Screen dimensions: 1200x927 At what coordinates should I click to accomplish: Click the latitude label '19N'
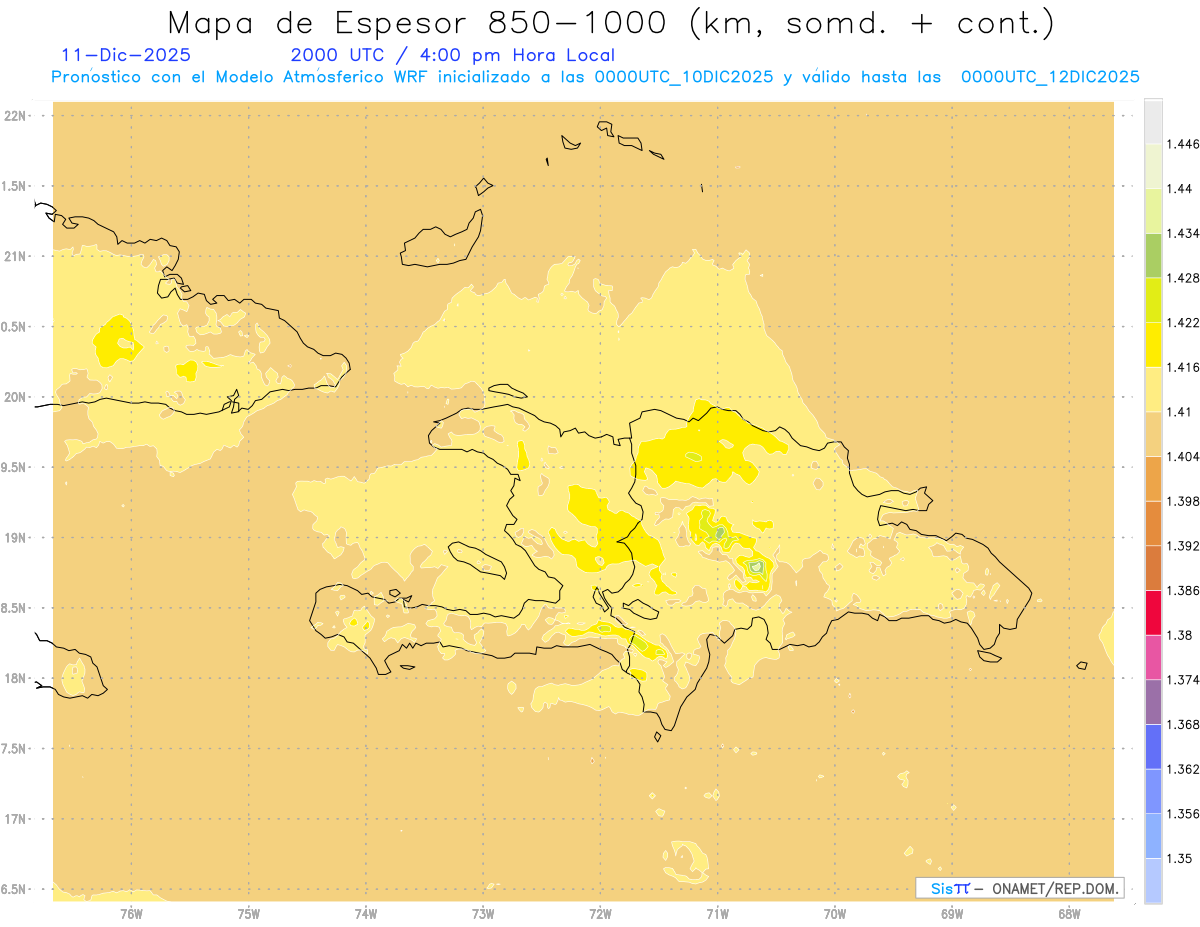pos(14,537)
